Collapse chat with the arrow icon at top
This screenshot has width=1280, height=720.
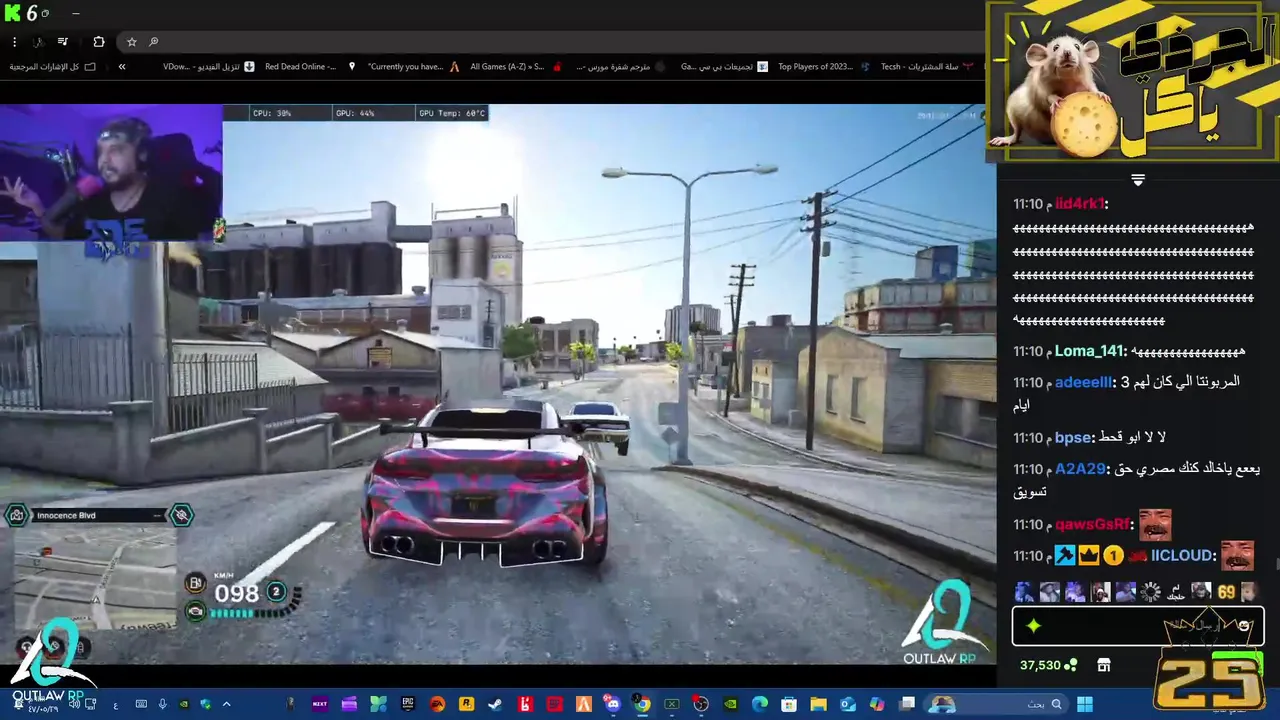click(x=1138, y=180)
